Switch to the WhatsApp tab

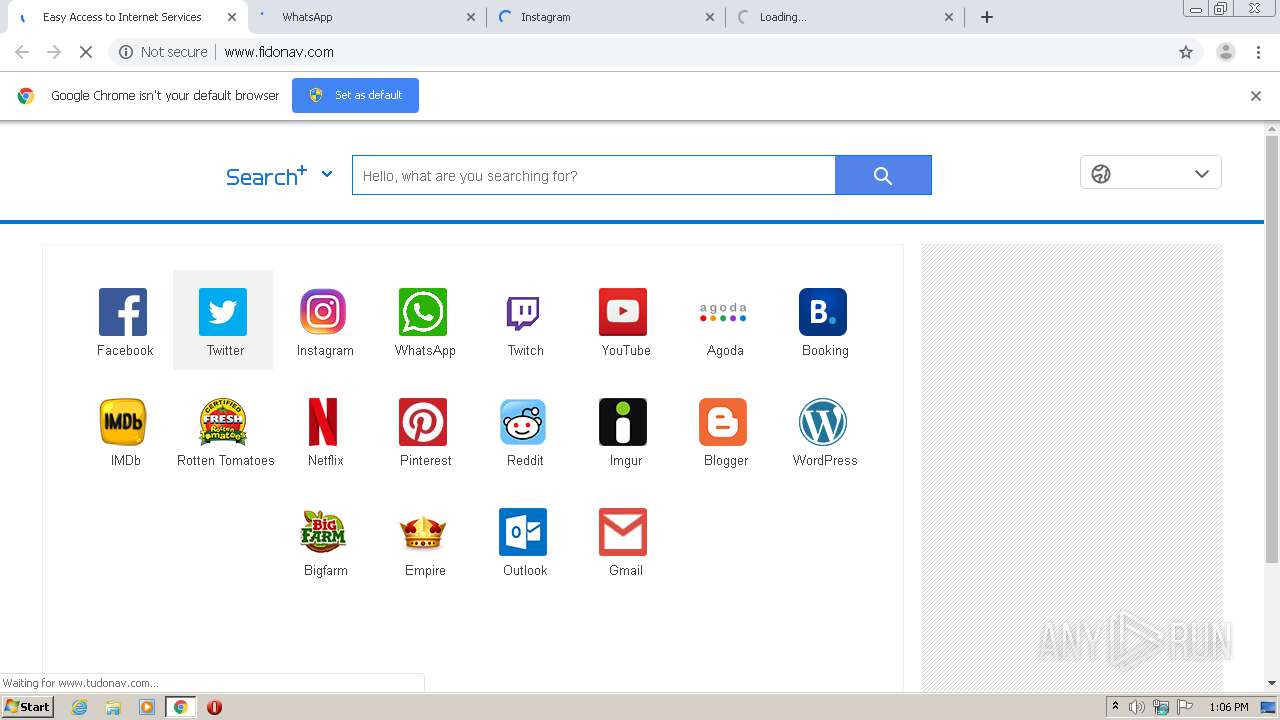click(368, 17)
